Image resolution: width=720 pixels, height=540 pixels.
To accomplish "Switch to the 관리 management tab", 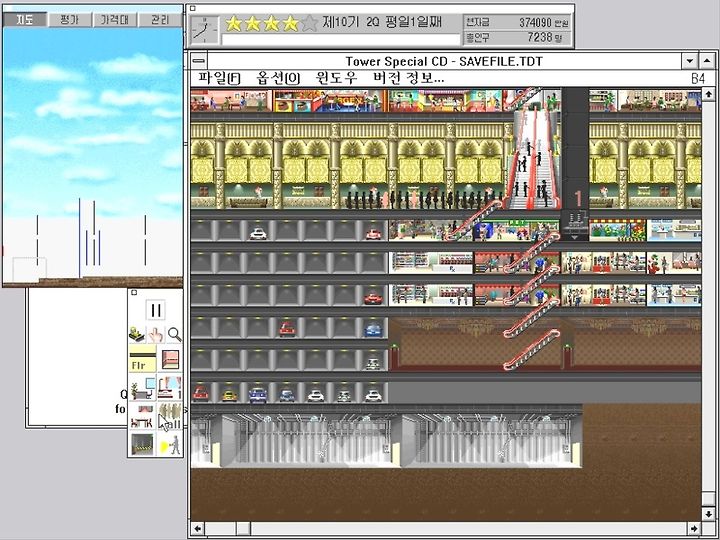I will [160, 19].
